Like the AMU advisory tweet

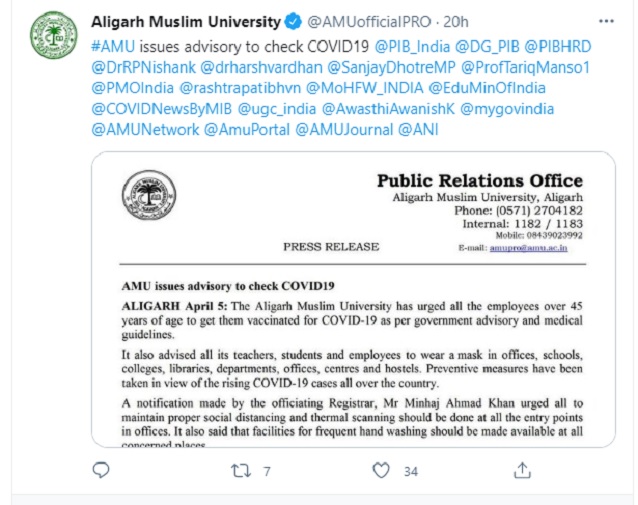pyautogui.click(x=381, y=470)
